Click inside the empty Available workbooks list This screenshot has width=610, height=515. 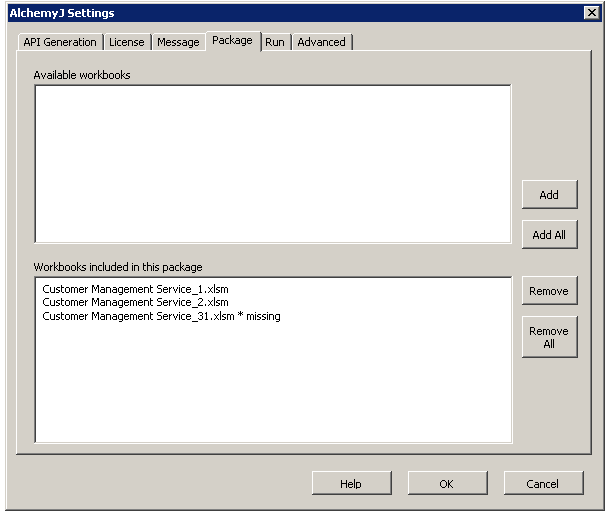[272, 163]
